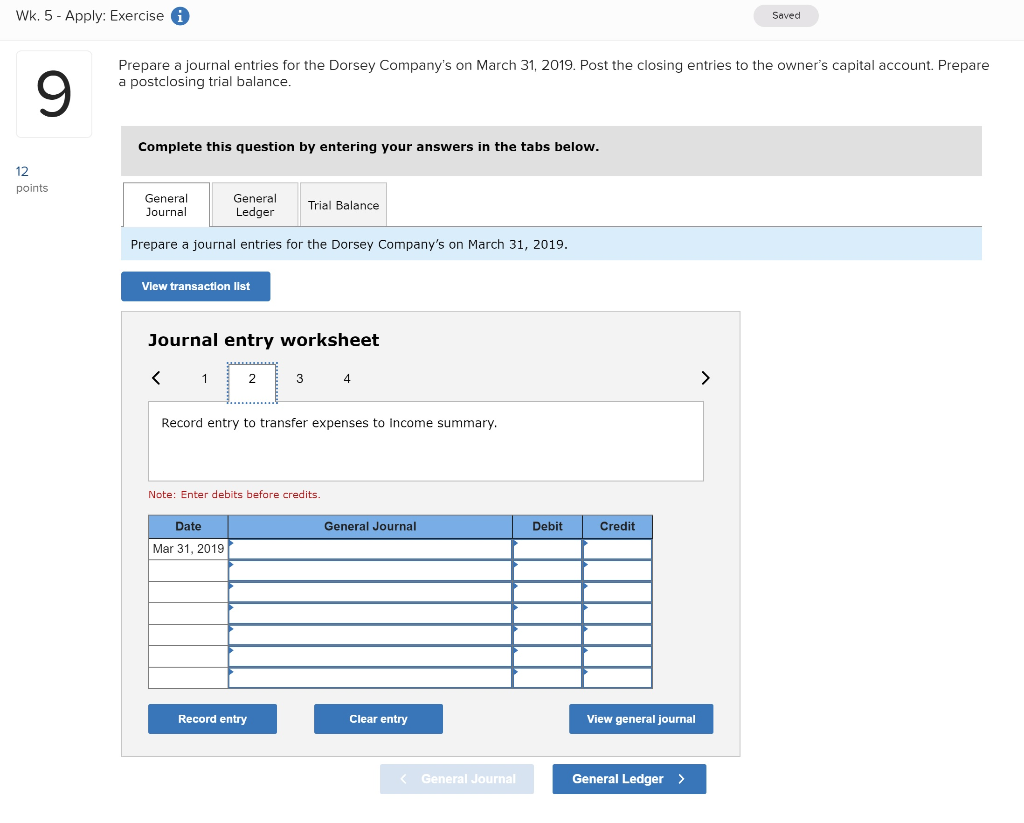
Task: Open the Credit field dropdown on the second row
Action: (x=616, y=570)
